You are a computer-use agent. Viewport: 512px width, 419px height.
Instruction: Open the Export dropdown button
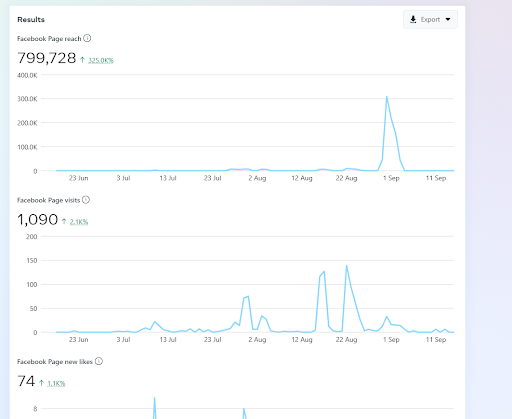(x=430, y=19)
